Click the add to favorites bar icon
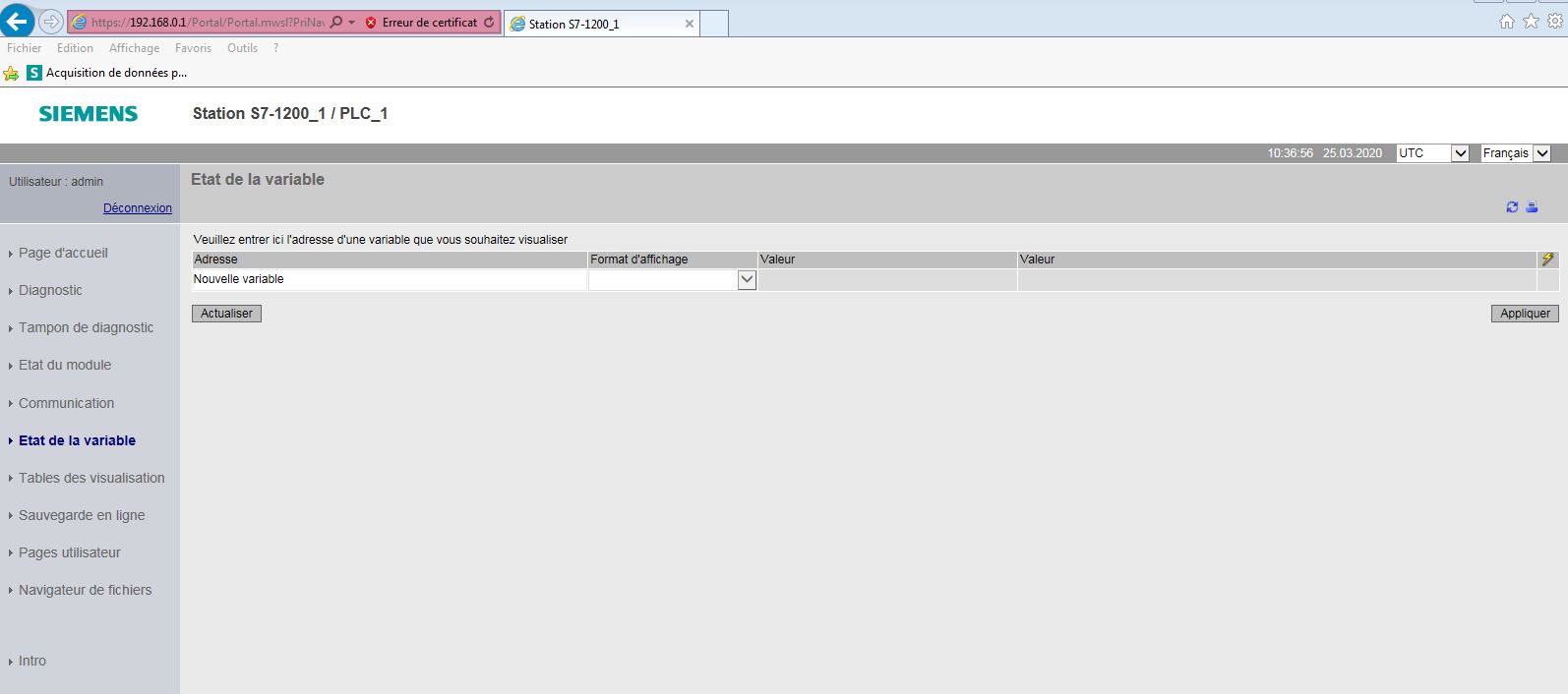Viewport: 1568px width, 694px height. 11,73
